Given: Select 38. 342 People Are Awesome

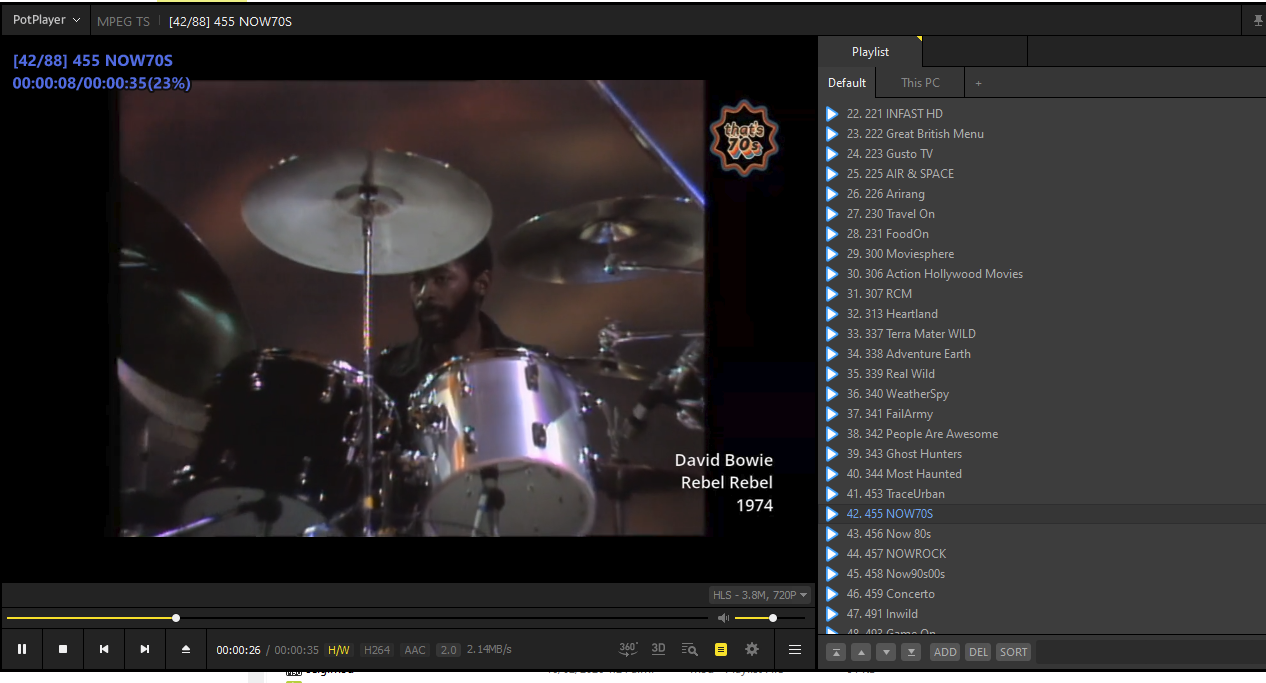Looking at the screenshot, I should pos(1043,434).
